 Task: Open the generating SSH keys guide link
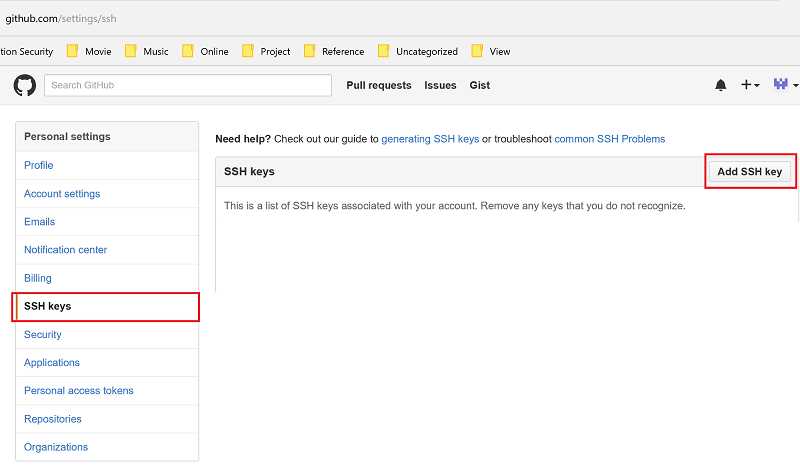coord(430,139)
